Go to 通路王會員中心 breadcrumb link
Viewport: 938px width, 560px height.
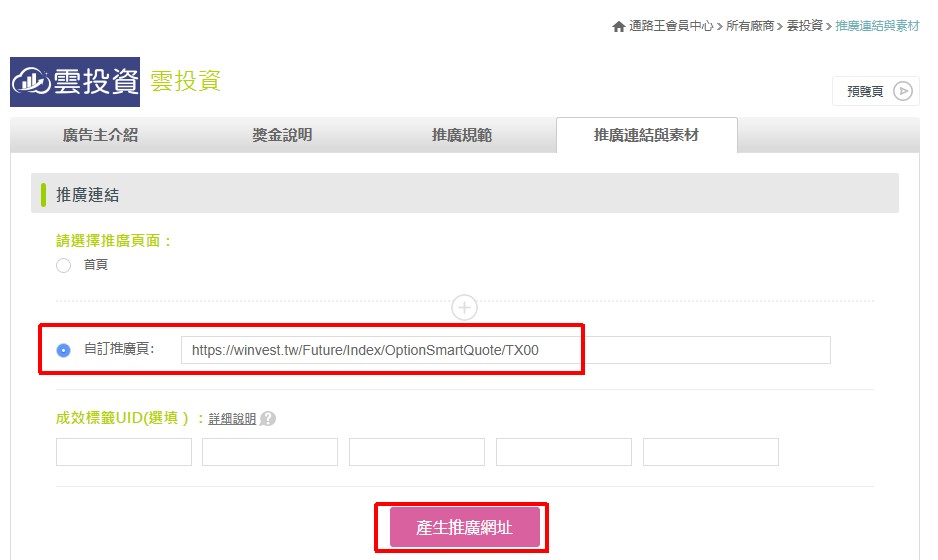tap(671, 26)
